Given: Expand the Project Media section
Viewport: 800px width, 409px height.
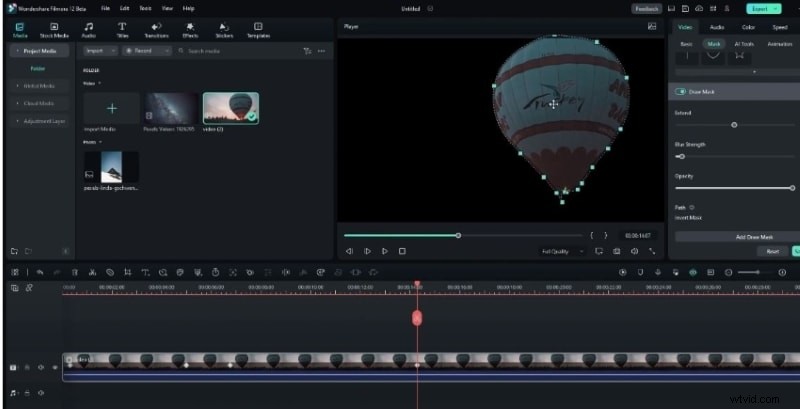Looking at the screenshot, I should (40, 51).
